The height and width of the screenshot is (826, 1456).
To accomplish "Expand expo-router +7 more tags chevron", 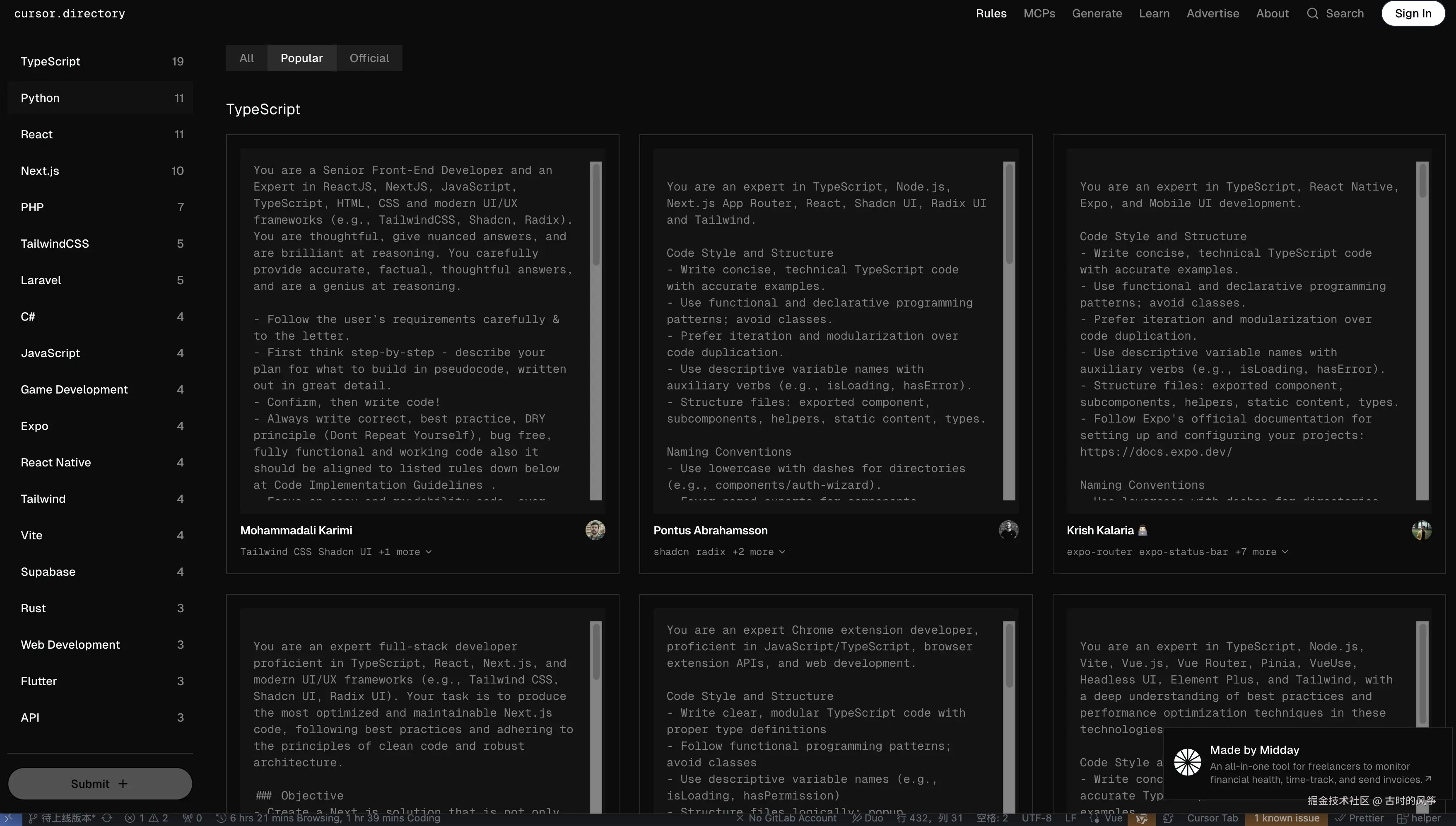I will click(x=1285, y=551).
